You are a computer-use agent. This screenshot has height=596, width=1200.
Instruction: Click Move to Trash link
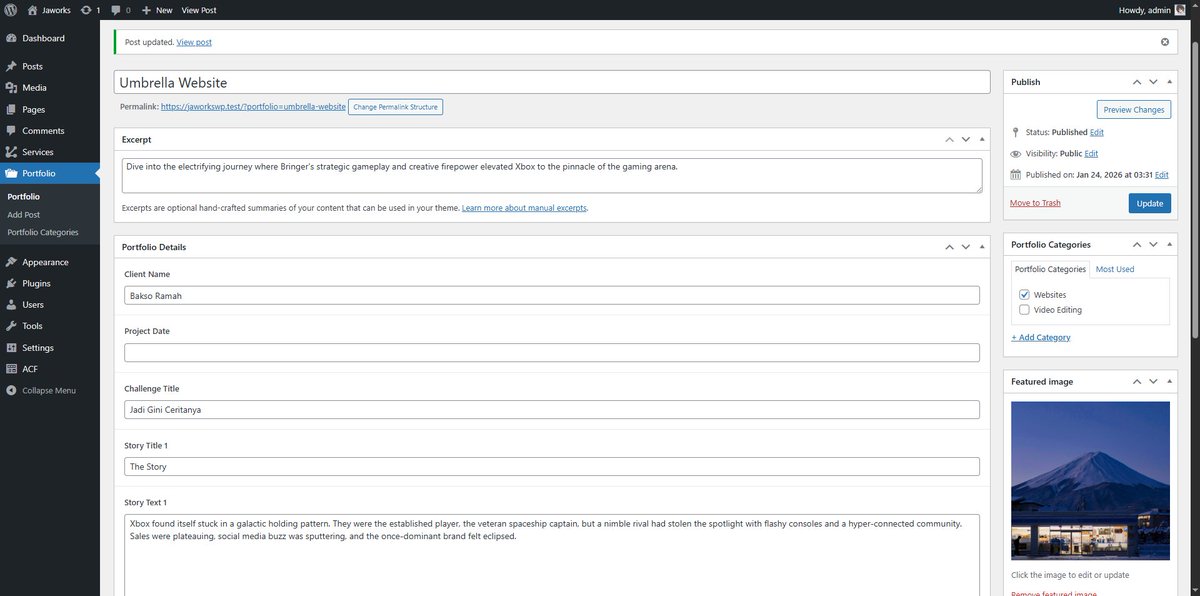tap(1036, 203)
